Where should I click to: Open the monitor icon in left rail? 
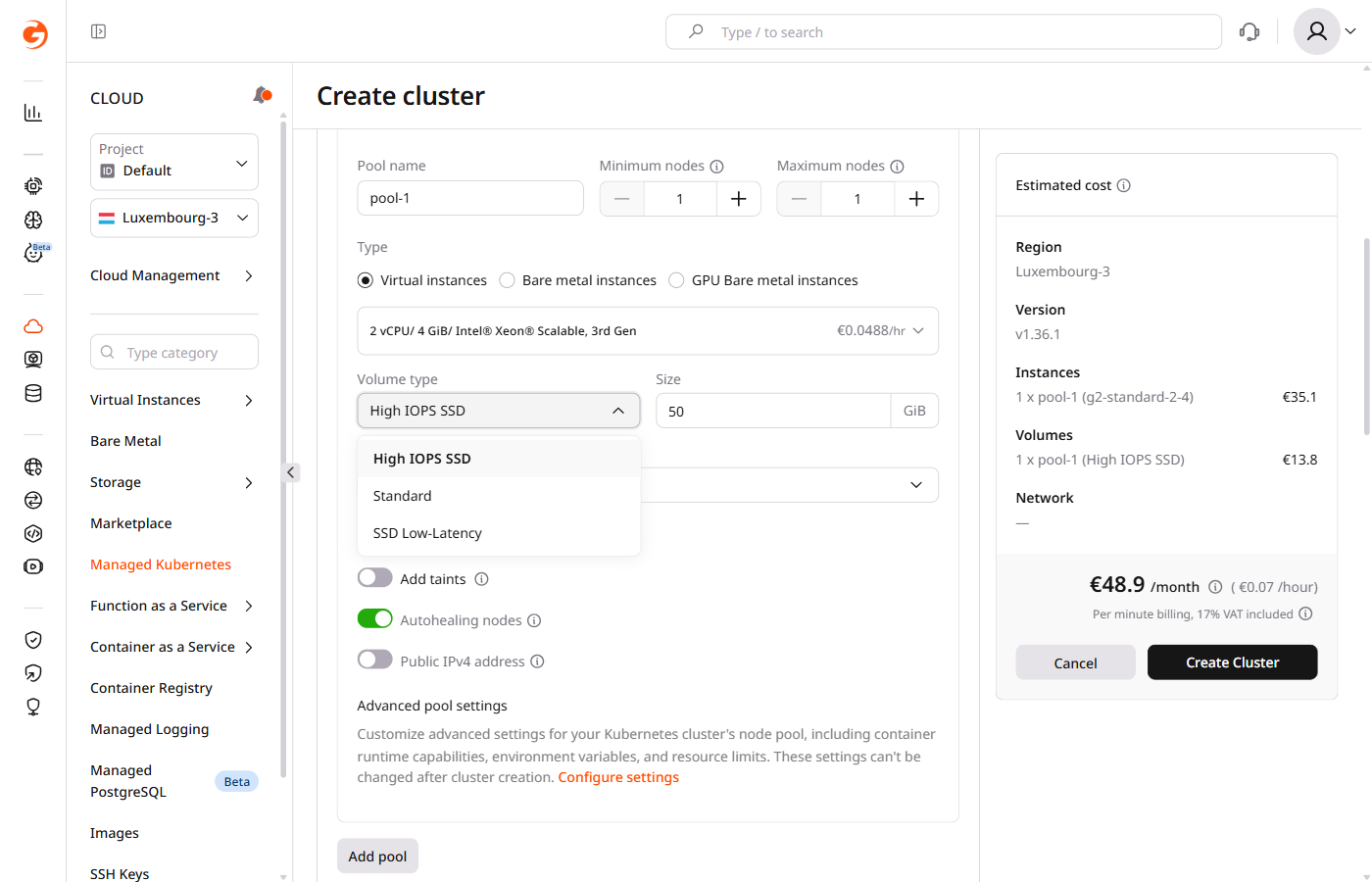point(33,360)
